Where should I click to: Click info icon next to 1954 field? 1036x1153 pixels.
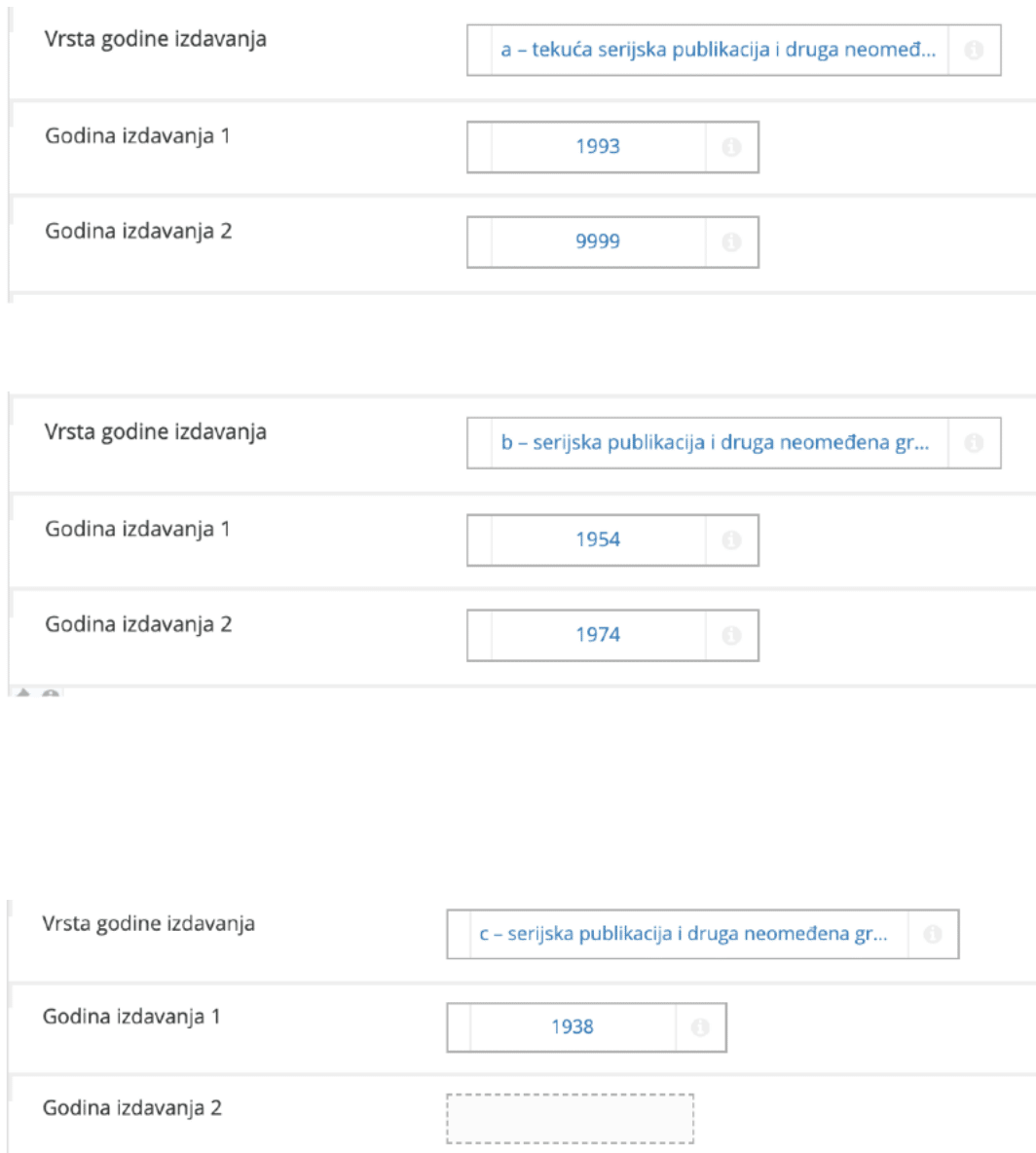731,540
